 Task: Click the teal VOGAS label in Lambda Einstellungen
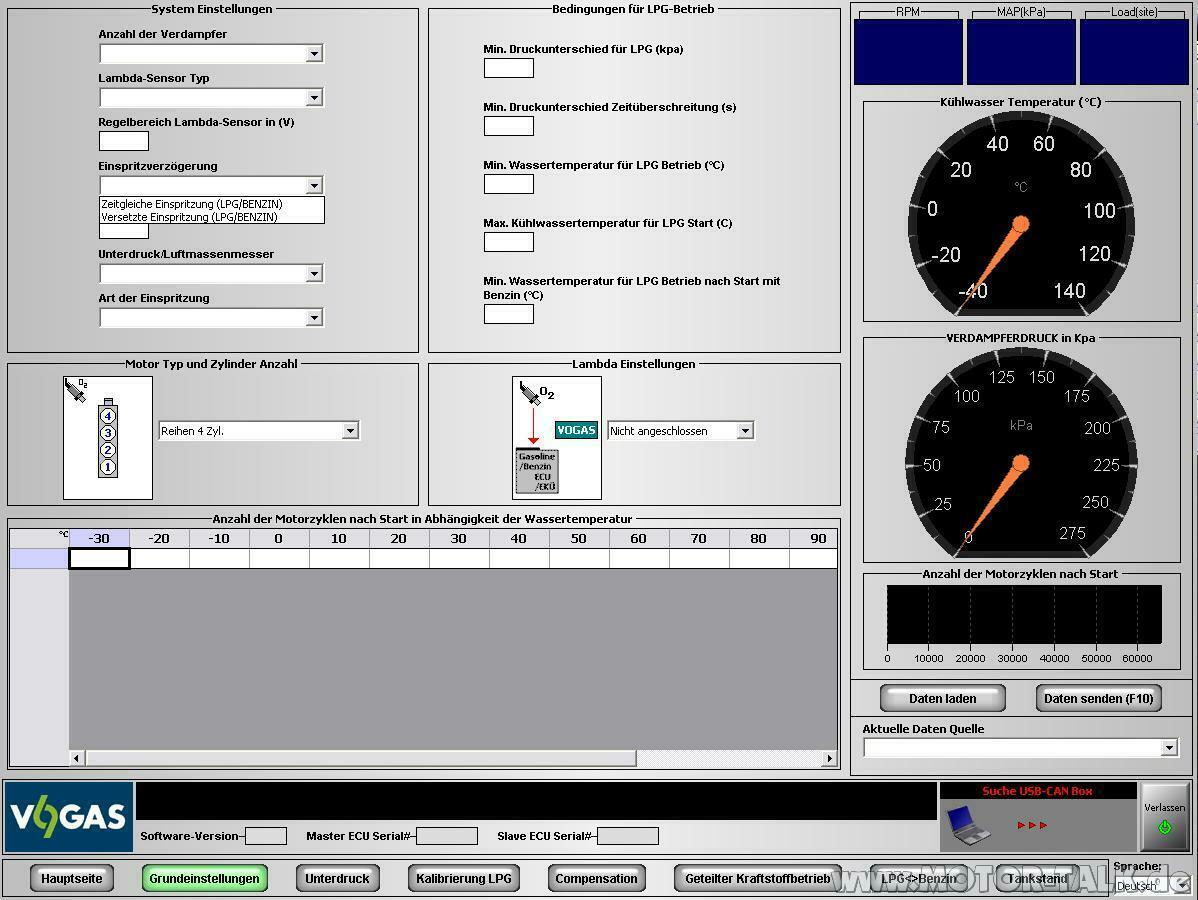tap(576, 430)
